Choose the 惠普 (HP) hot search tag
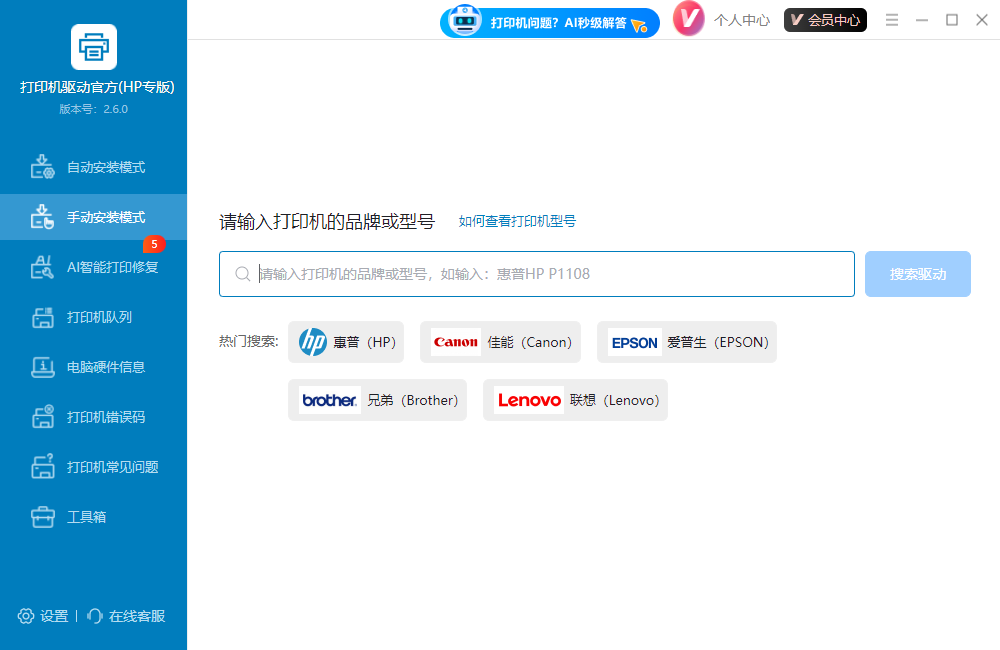Image resolution: width=1000 pixels, height=650 pixels. click(x=347, y=342)
